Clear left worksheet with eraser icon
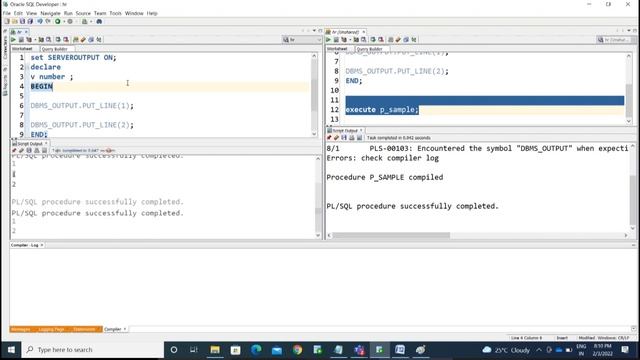This screenshot has height=360, width=640. (83, 40)
